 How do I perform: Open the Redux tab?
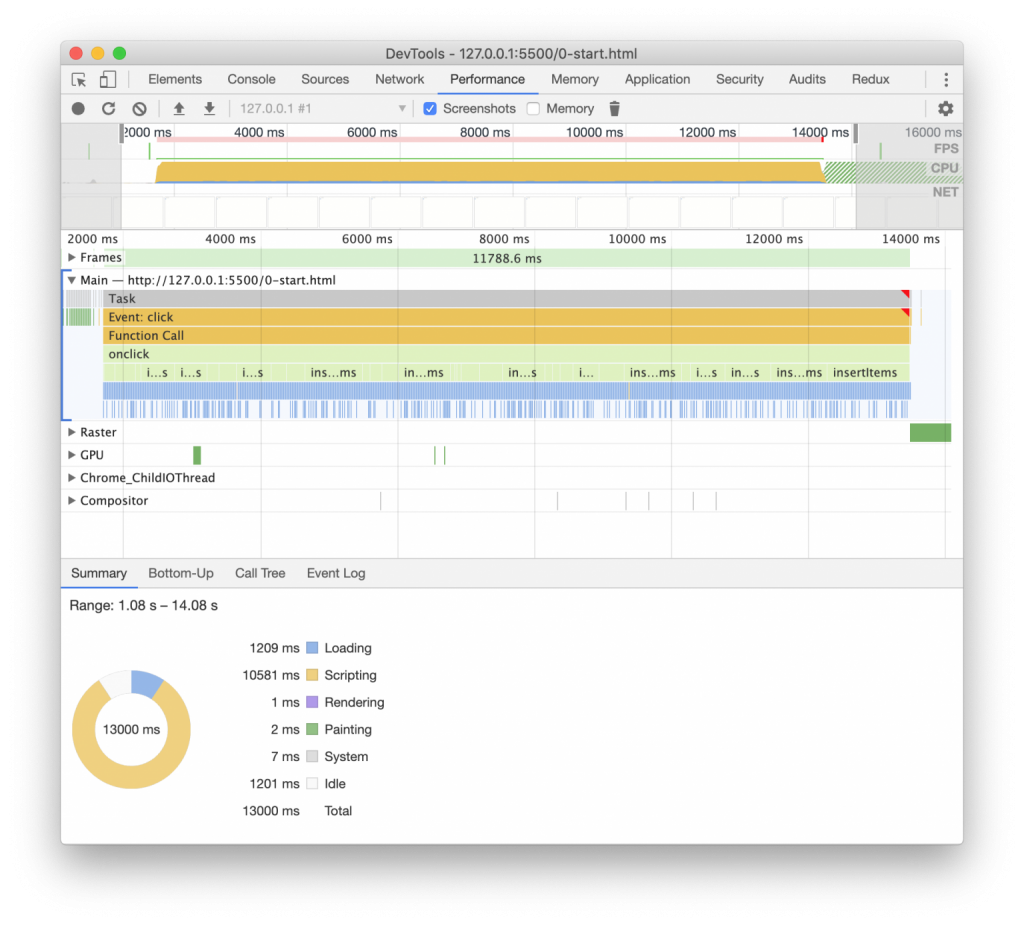tap(871, 79)
